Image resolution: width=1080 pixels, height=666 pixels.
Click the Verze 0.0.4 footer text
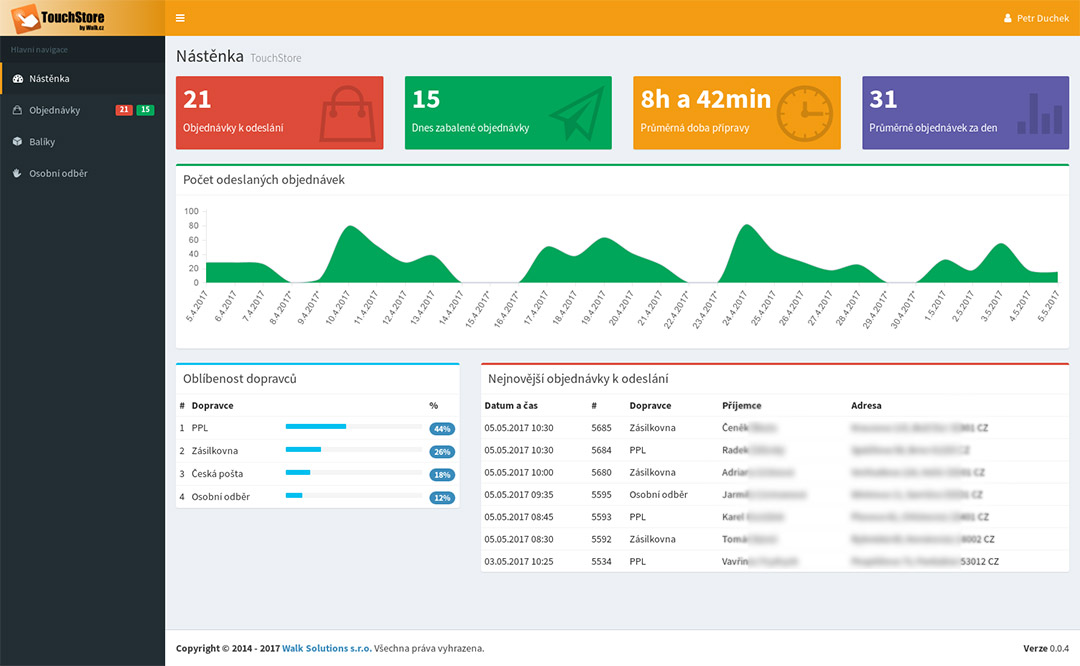1046,648
